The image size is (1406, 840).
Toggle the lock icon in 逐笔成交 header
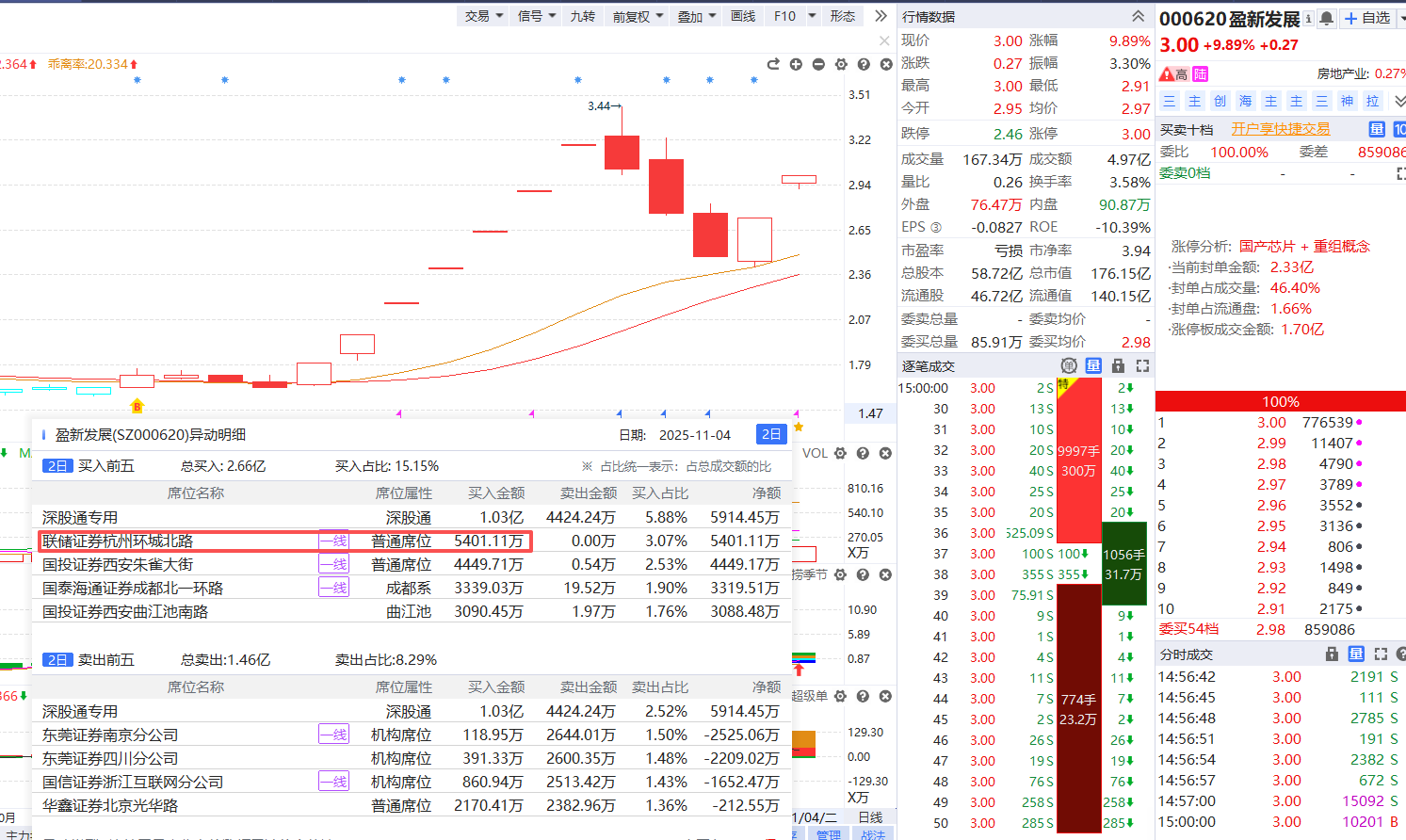point(1118,365)
